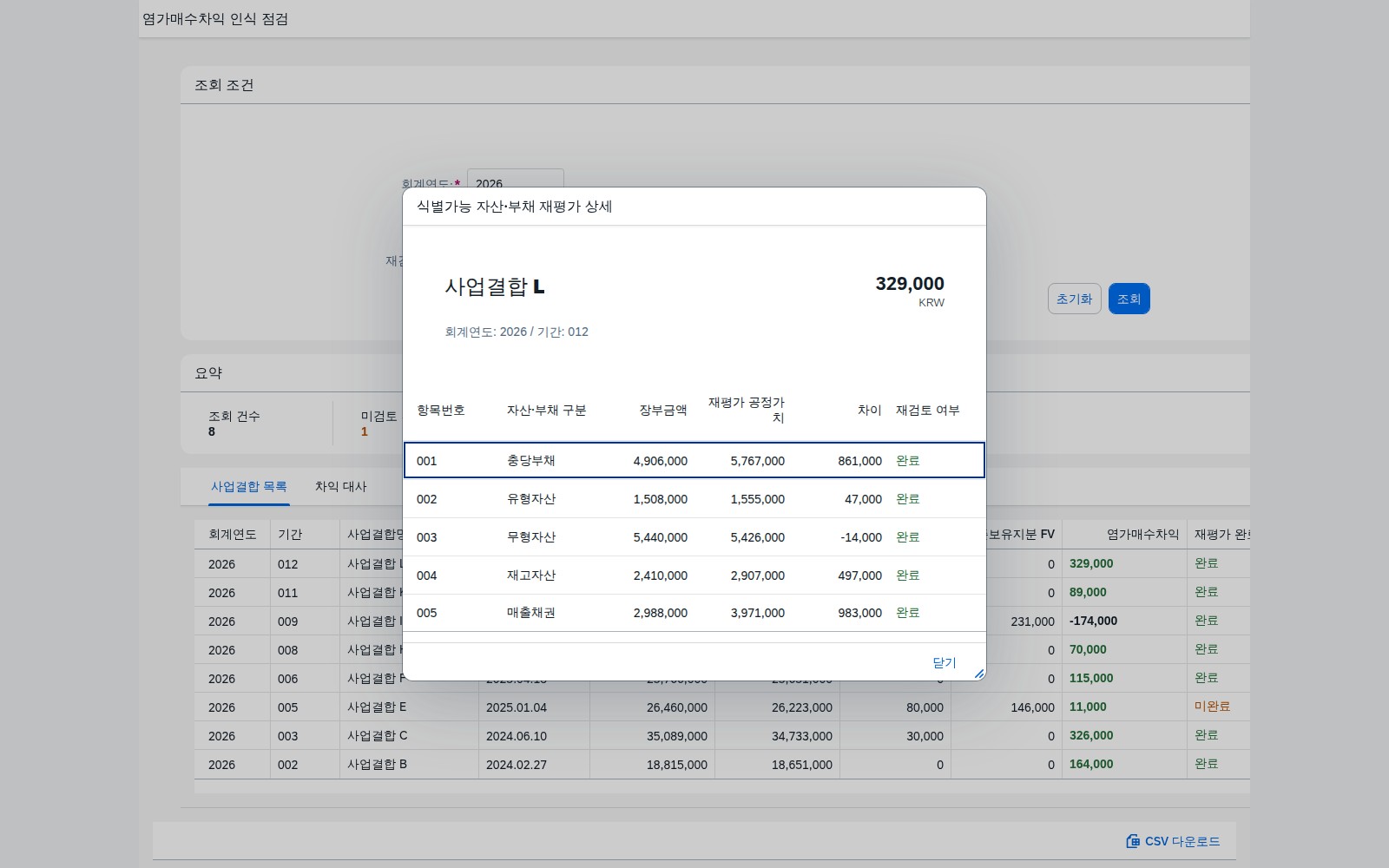Select dialog row 005 매출채권
1389x868 pixels.
pyautogui.click(x=694, y=613)
